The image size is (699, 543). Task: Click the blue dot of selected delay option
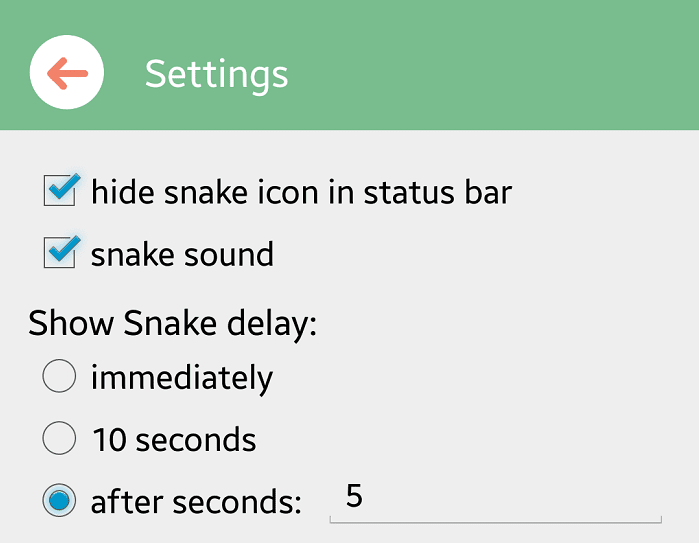60,500
